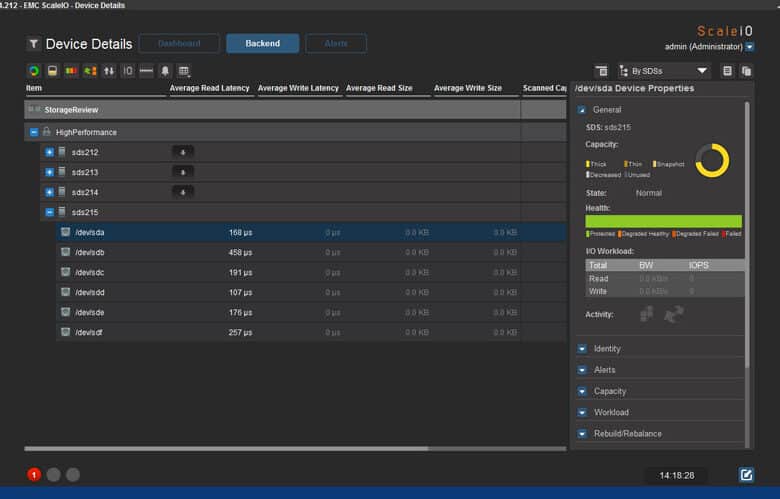Click the first activity icon in the Activity row

point(647,314)
